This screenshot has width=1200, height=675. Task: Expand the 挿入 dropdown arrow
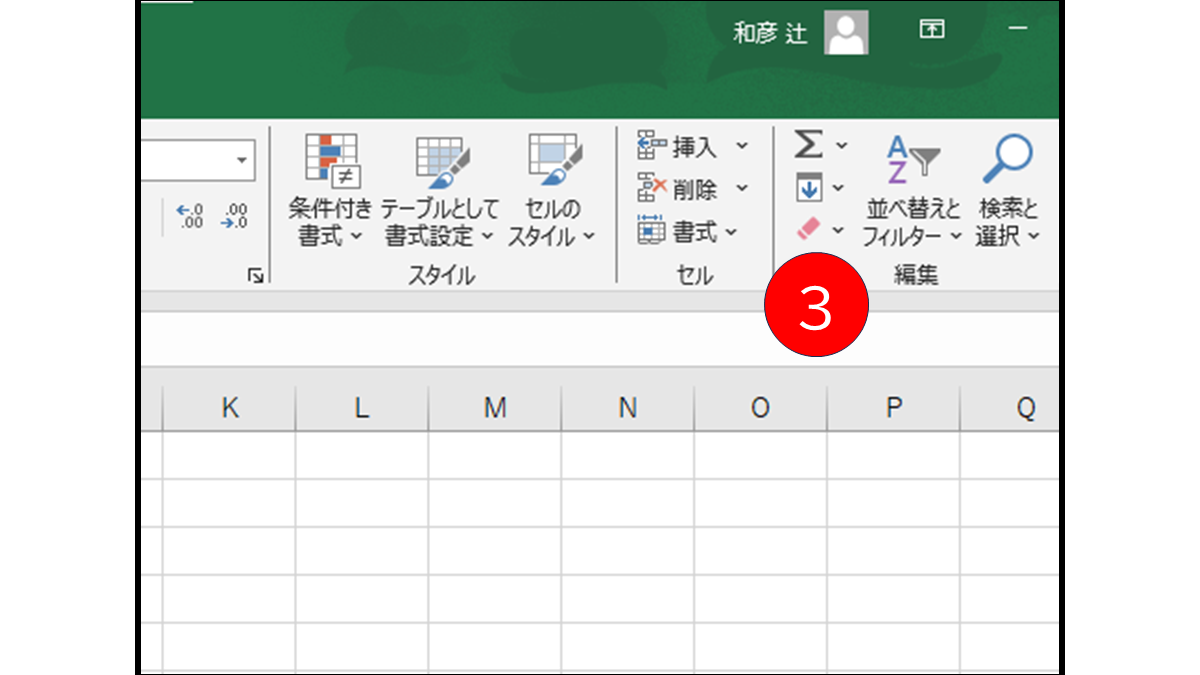tap(740, 147)
